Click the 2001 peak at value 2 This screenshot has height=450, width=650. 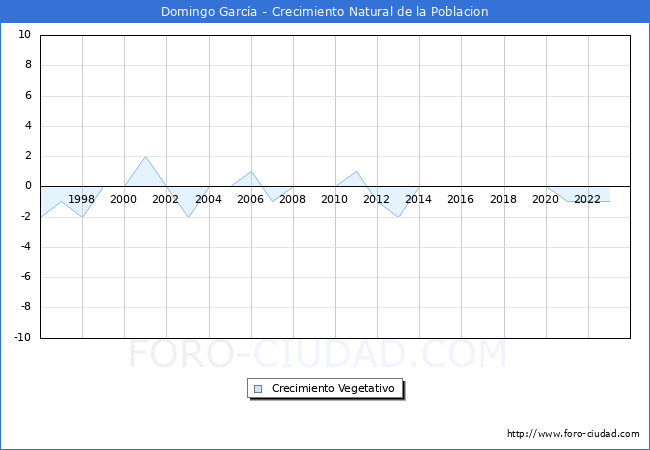point(145,157)
